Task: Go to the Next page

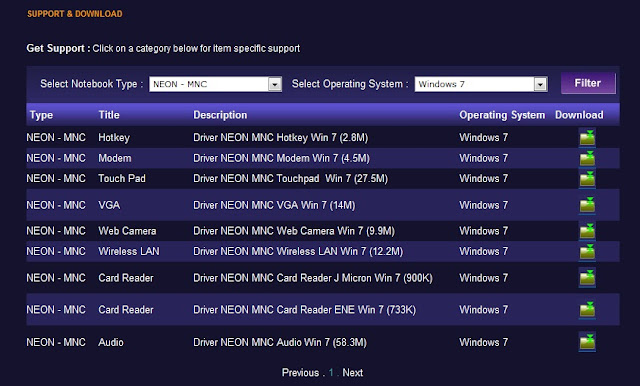Action: pyautogui.click(x=353, y=373)
